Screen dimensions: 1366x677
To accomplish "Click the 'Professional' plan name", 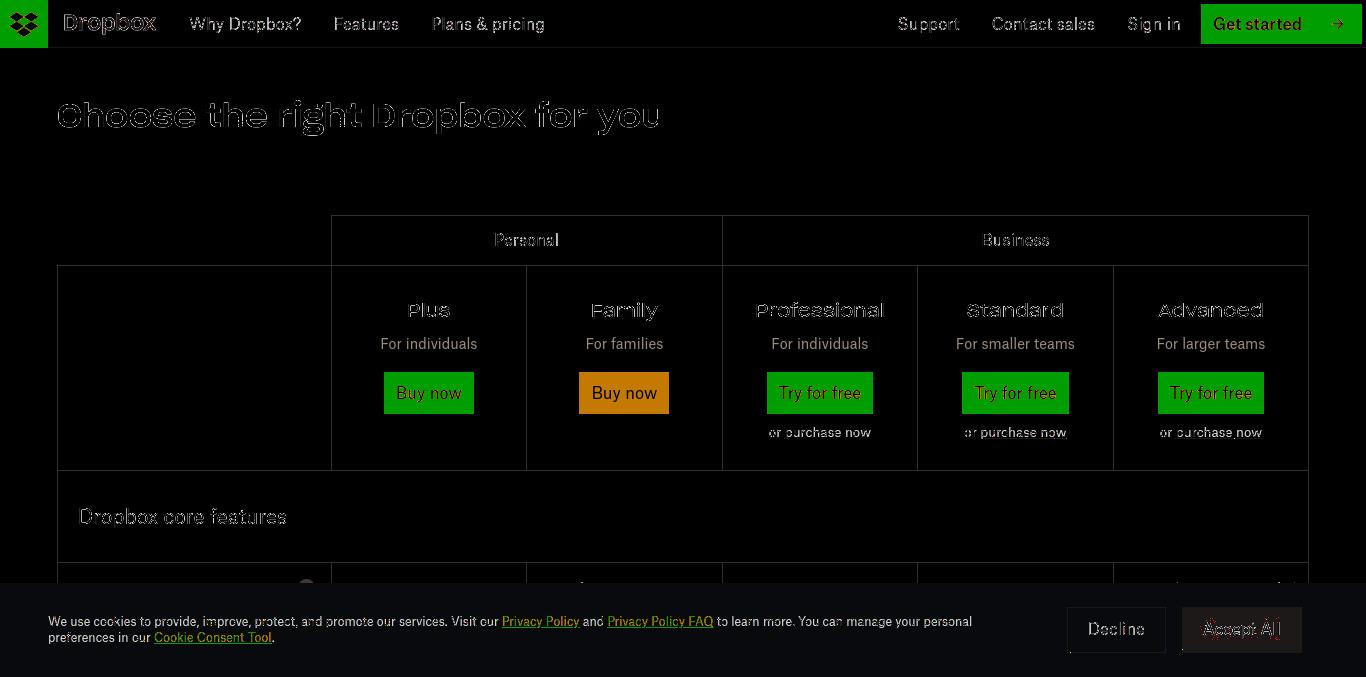I will [x=820, y=310].
